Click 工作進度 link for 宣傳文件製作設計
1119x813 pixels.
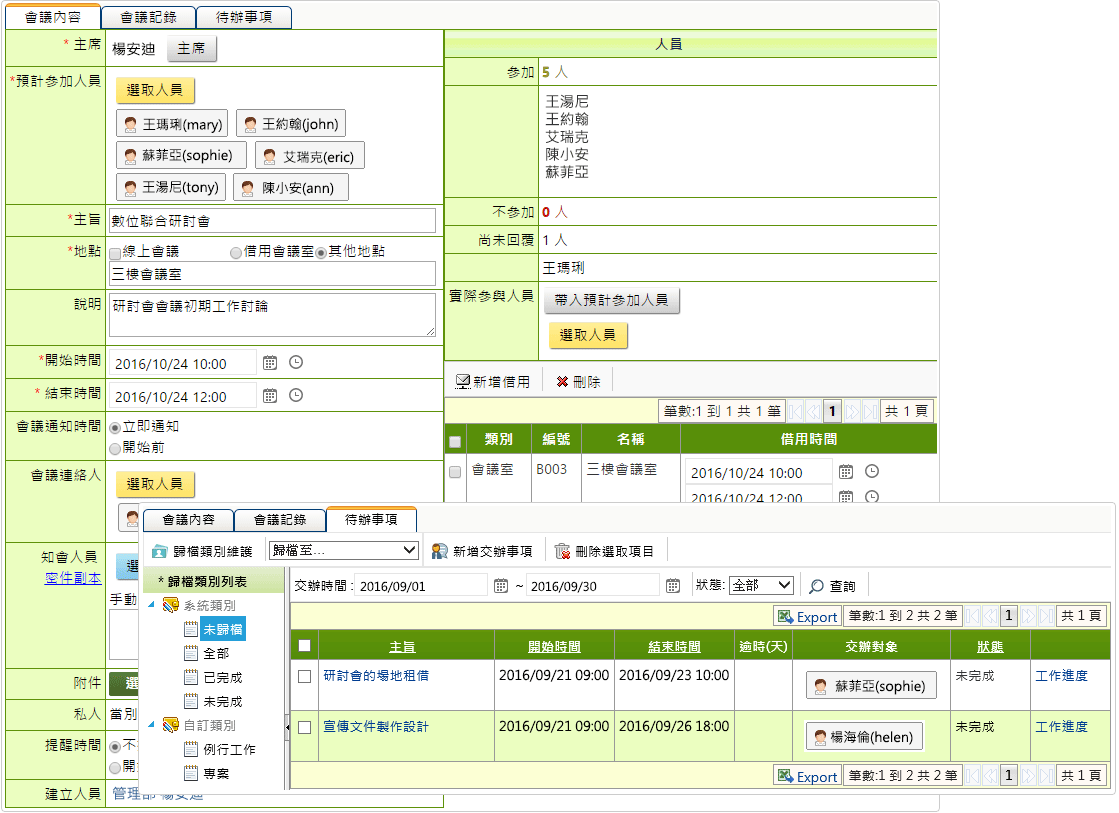[x=1061, y=727]
